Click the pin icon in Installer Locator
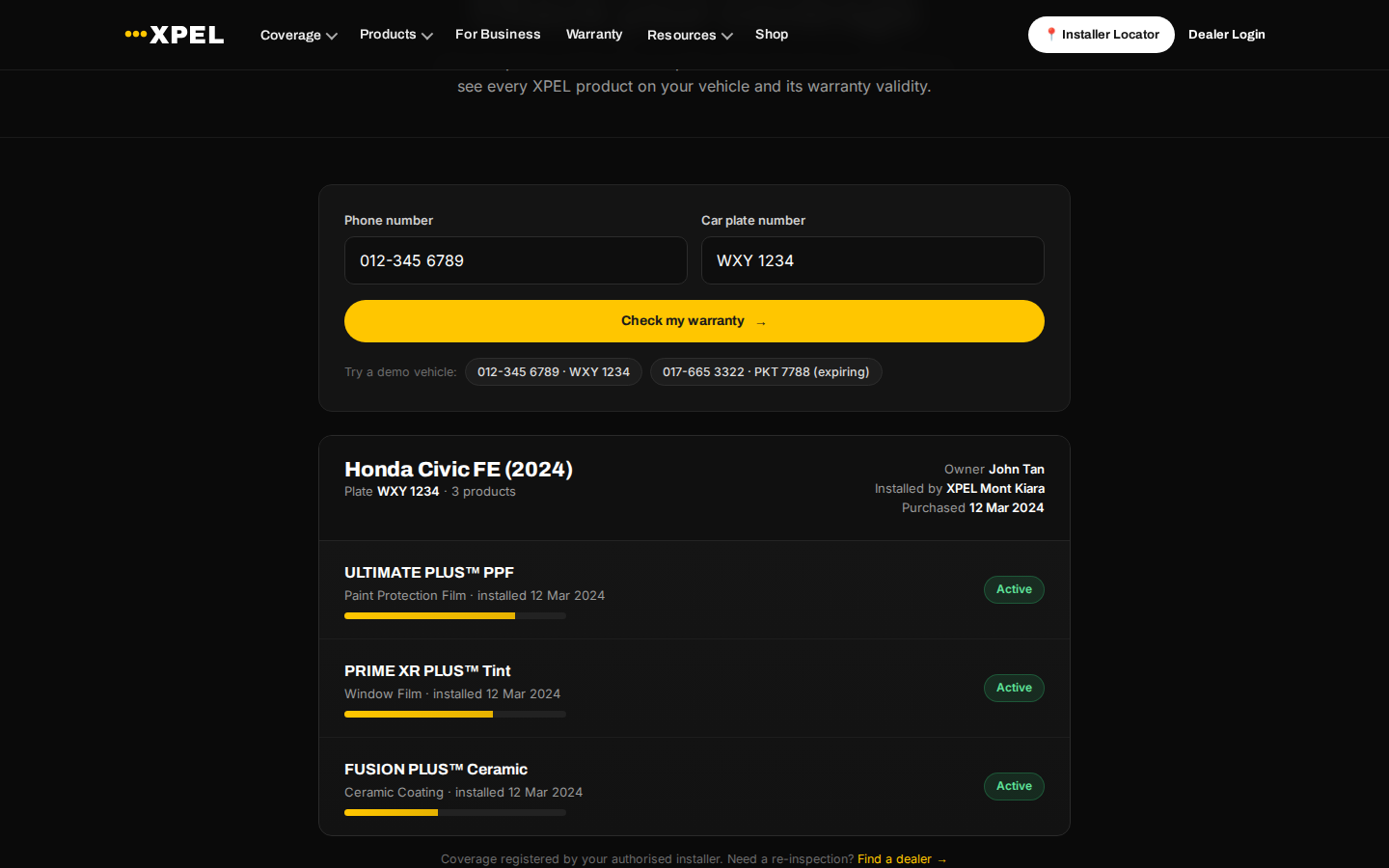 pyautogui.click(x=1051, y=34)
